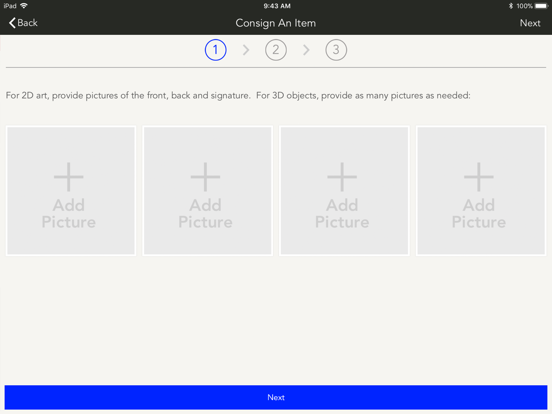
Task: Tap the blue Next button at bottom
Action: click(x=276, y=397)
